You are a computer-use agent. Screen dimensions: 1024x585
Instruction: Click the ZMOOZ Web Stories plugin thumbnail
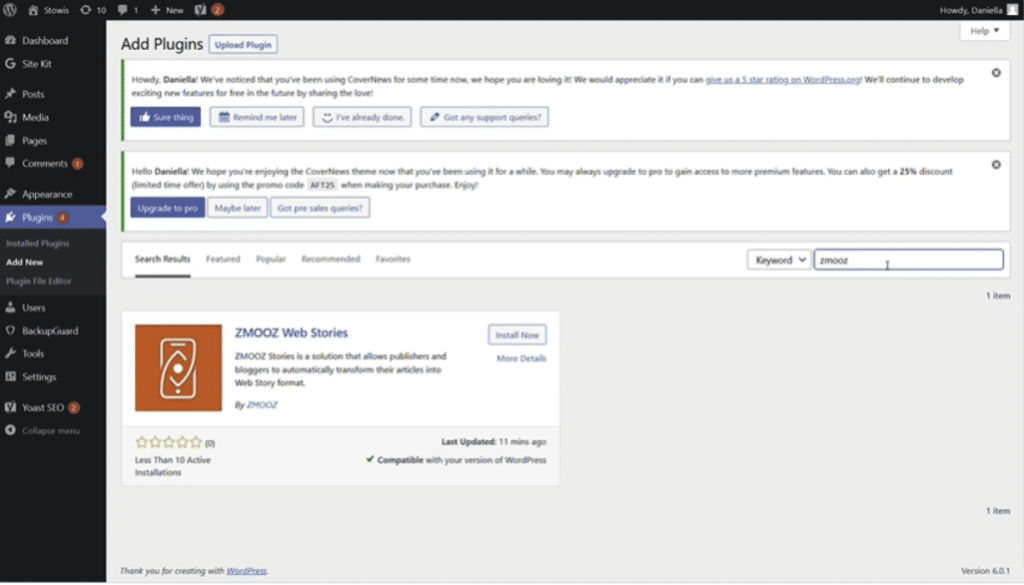(178, 368)
